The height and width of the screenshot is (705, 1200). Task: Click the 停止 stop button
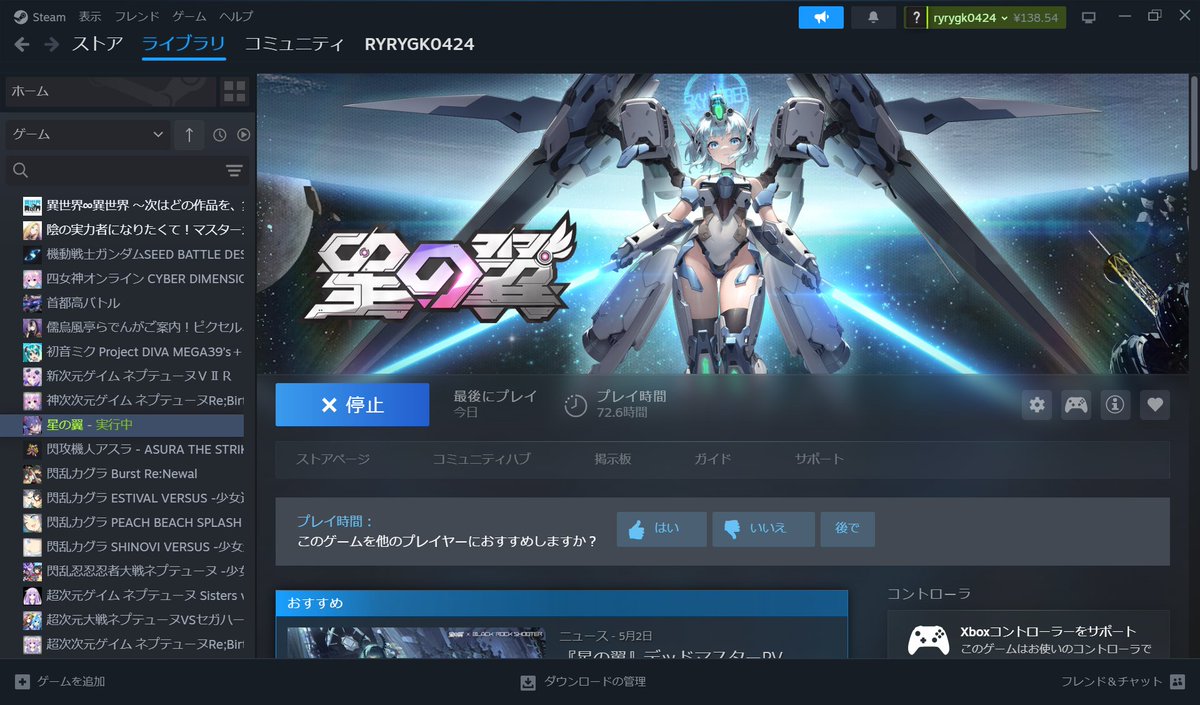(x=352, y=405)
